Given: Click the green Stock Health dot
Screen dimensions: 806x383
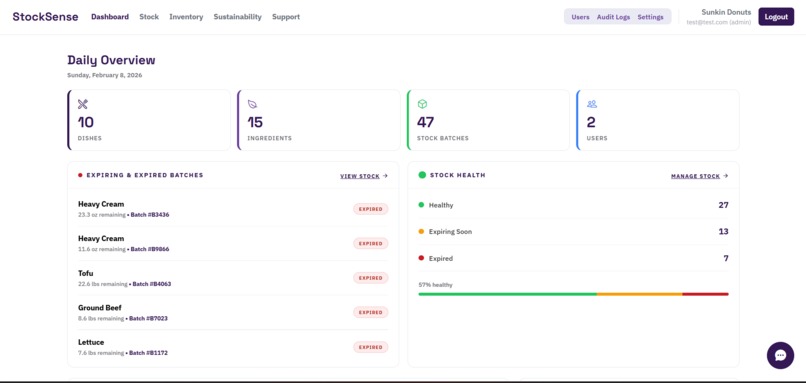Looking at the screenshot, I should (x=422, y=175).
